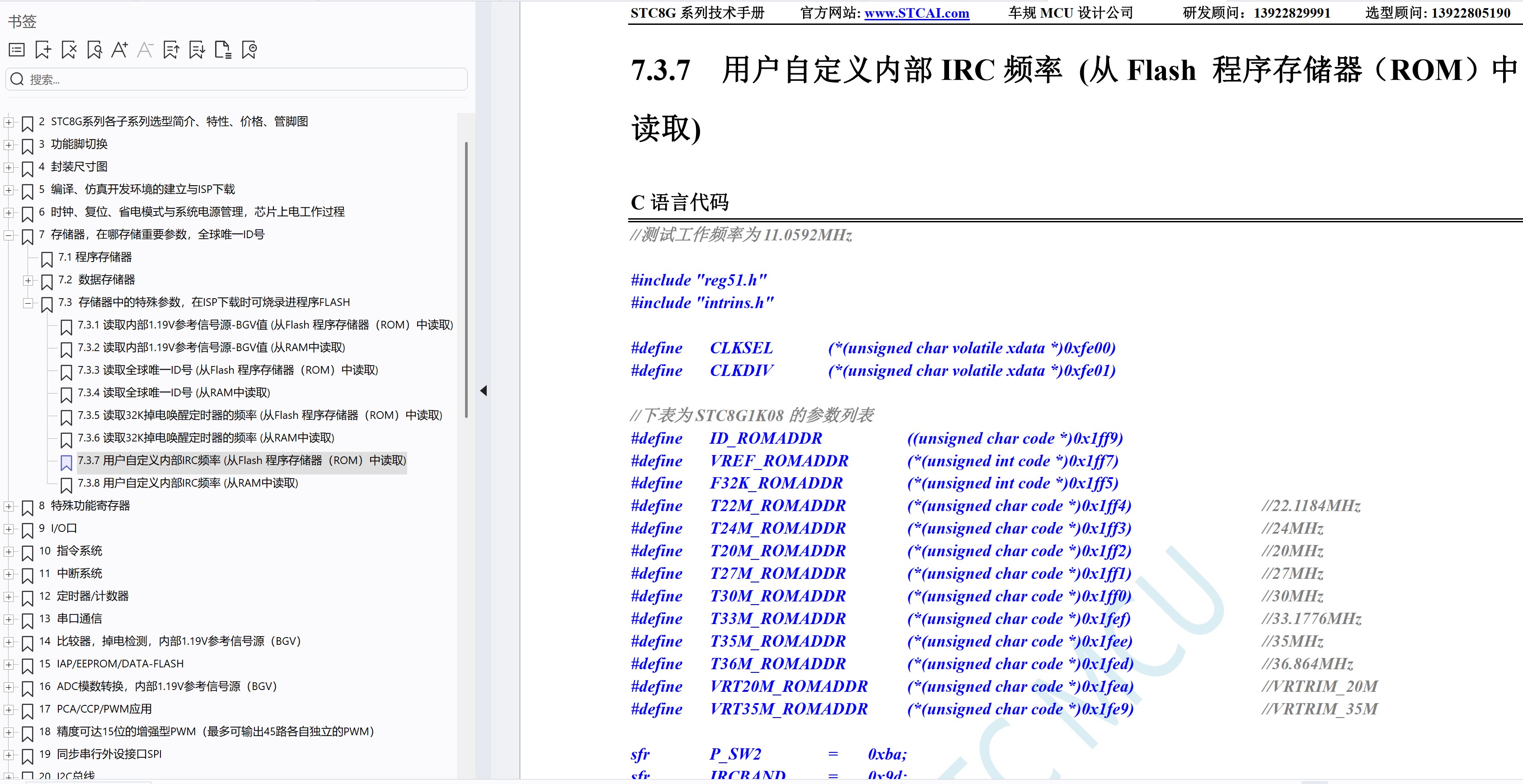Expand chapter 6 时钟复位 node

pos(8,213)
